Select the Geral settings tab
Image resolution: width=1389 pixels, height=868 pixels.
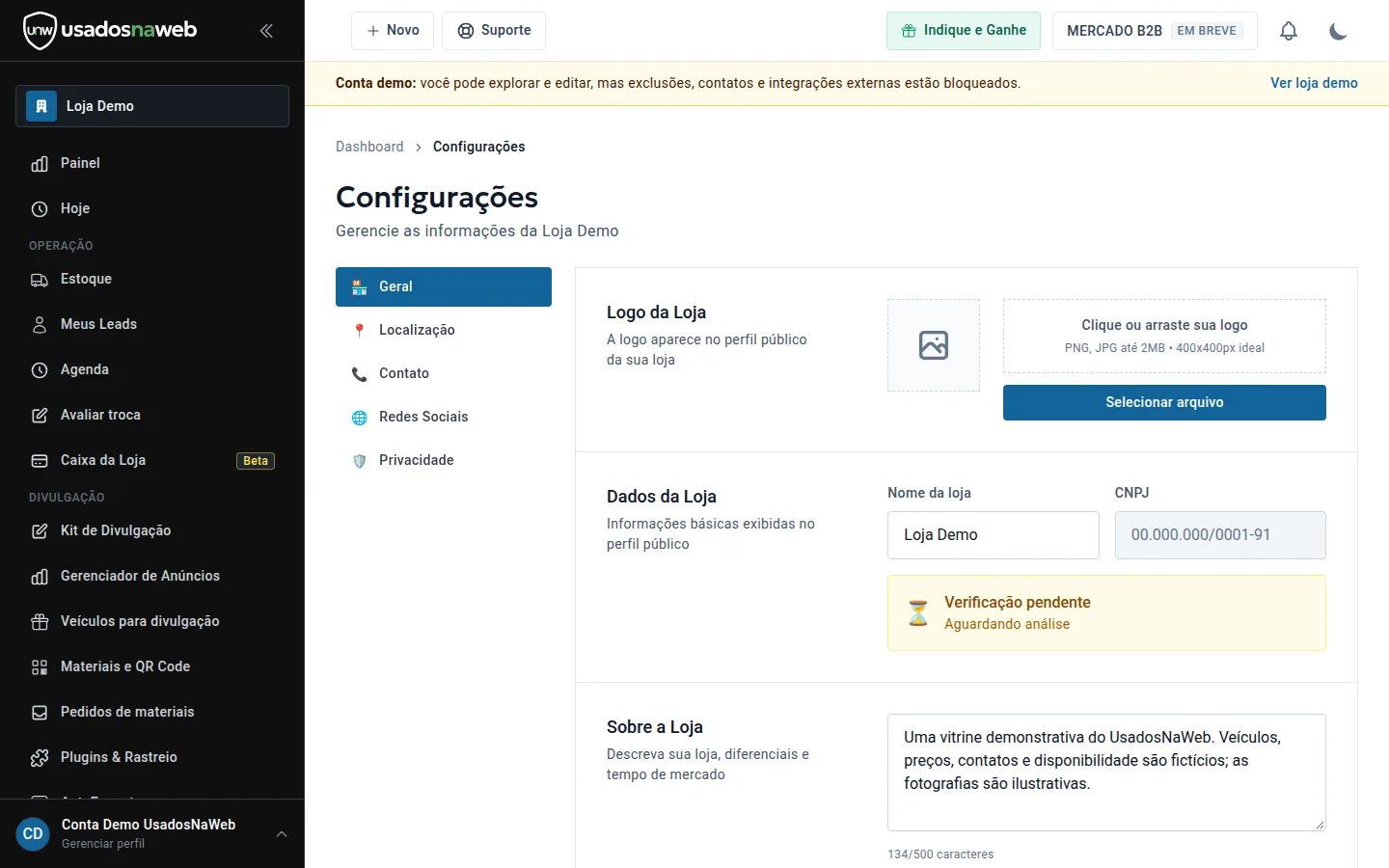point(444,286)
